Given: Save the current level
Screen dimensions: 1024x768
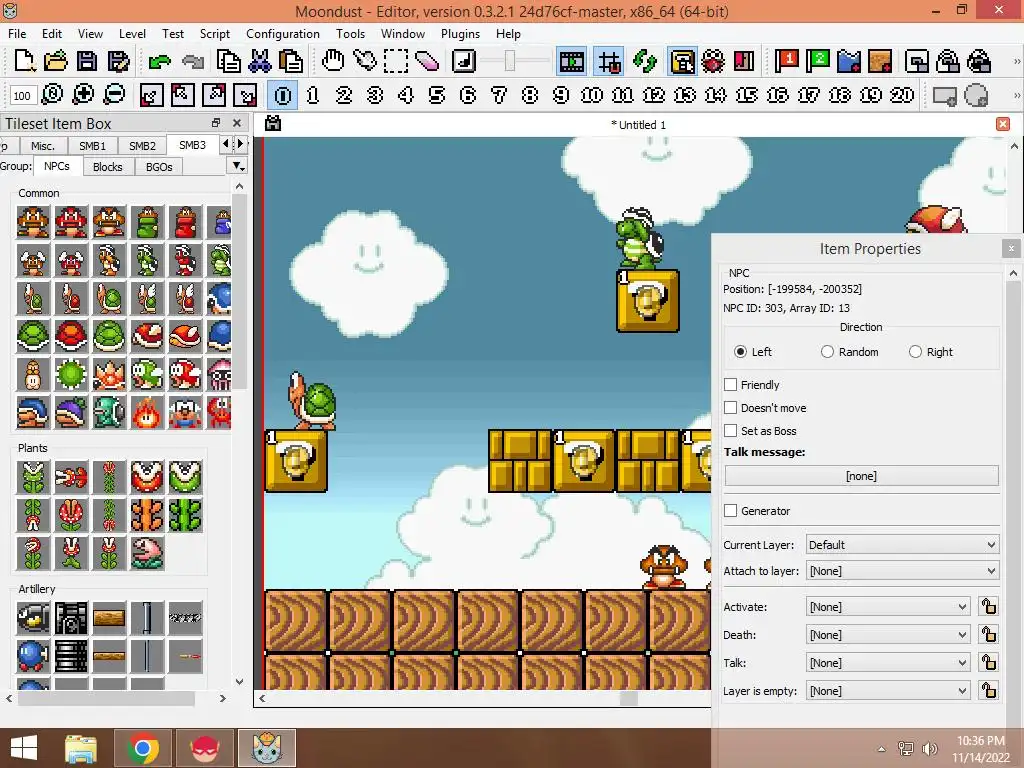Looking at the screenshot, I should [86, 61].
